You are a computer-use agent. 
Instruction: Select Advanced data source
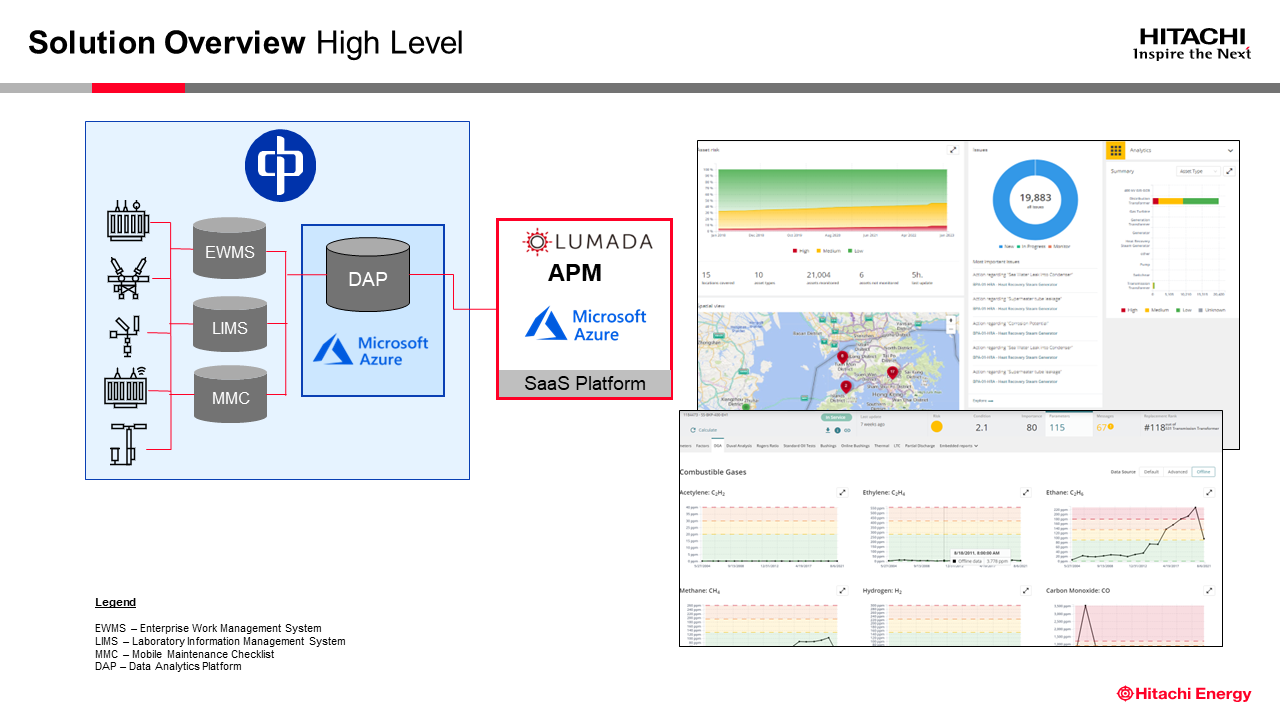coord(1177,471)
